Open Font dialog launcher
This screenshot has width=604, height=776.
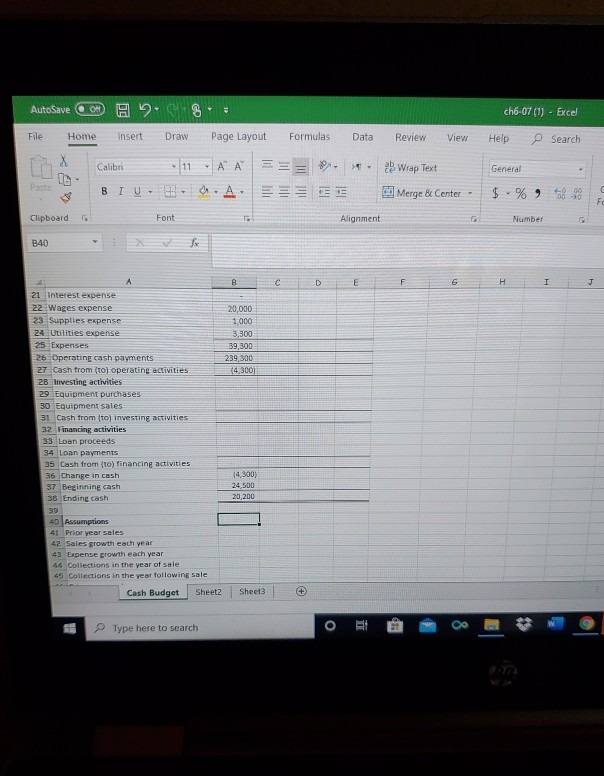pyautogui.click(x=246, y=218)
